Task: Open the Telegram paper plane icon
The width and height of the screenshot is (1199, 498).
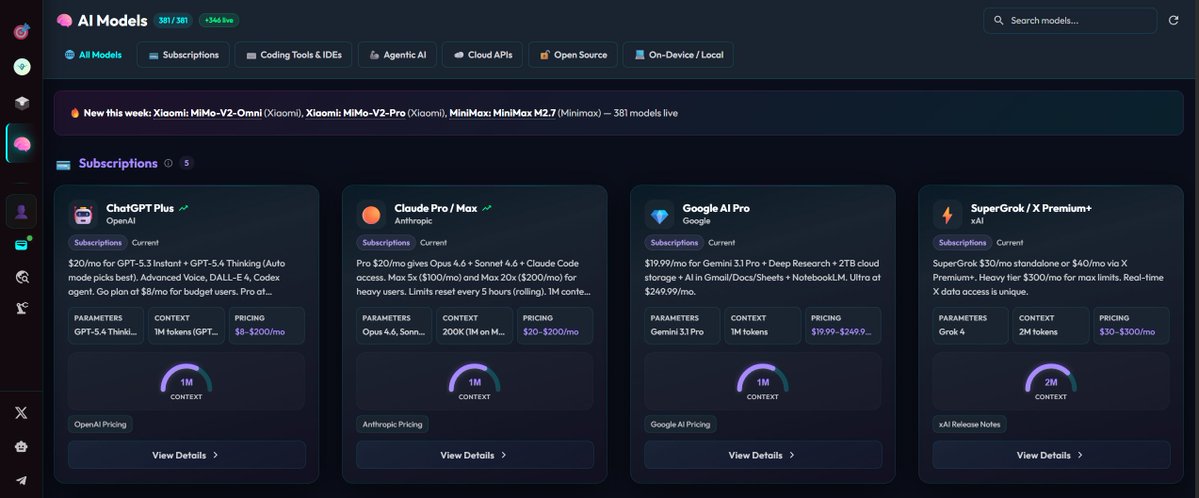Action: pos(21,480)
